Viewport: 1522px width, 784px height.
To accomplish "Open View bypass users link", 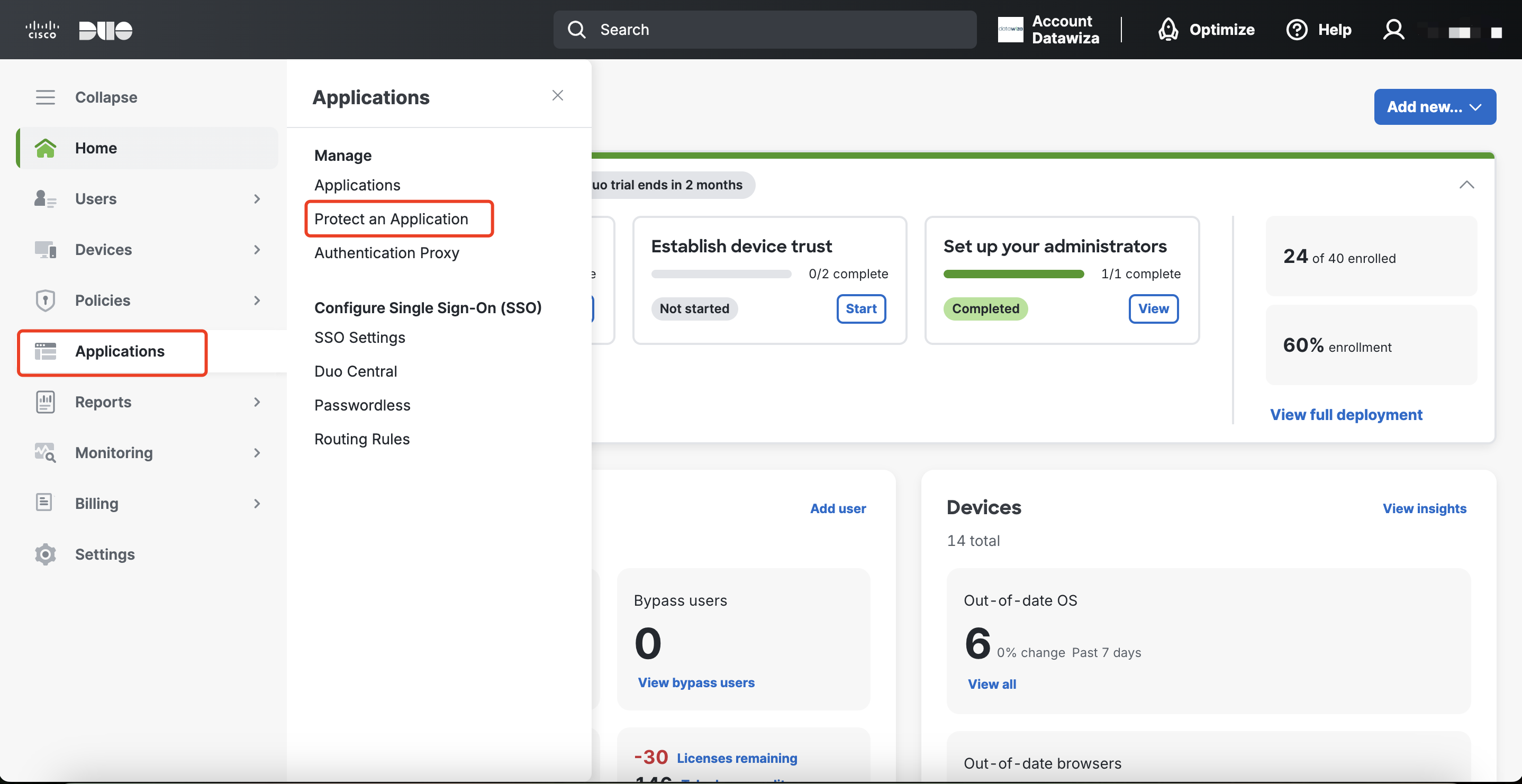I will click(x=696, y=682).
